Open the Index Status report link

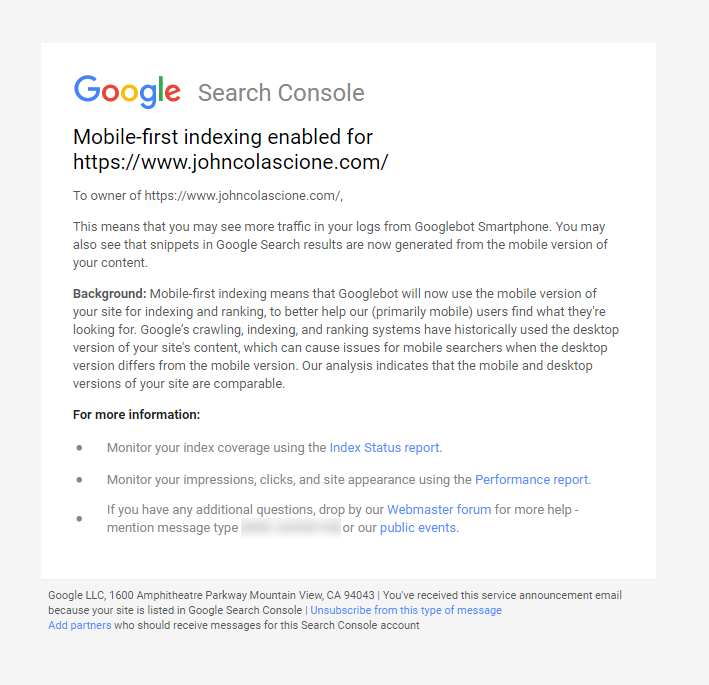pos(384,448)
